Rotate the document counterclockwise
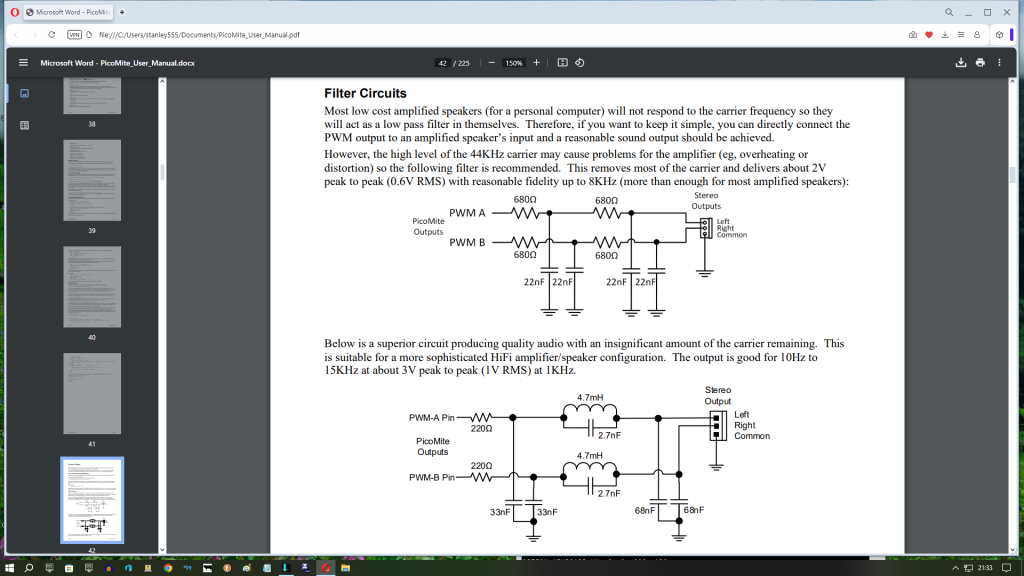Image resolution: width=1024 pixels, height=576 pixels. [x=580, y=62]
